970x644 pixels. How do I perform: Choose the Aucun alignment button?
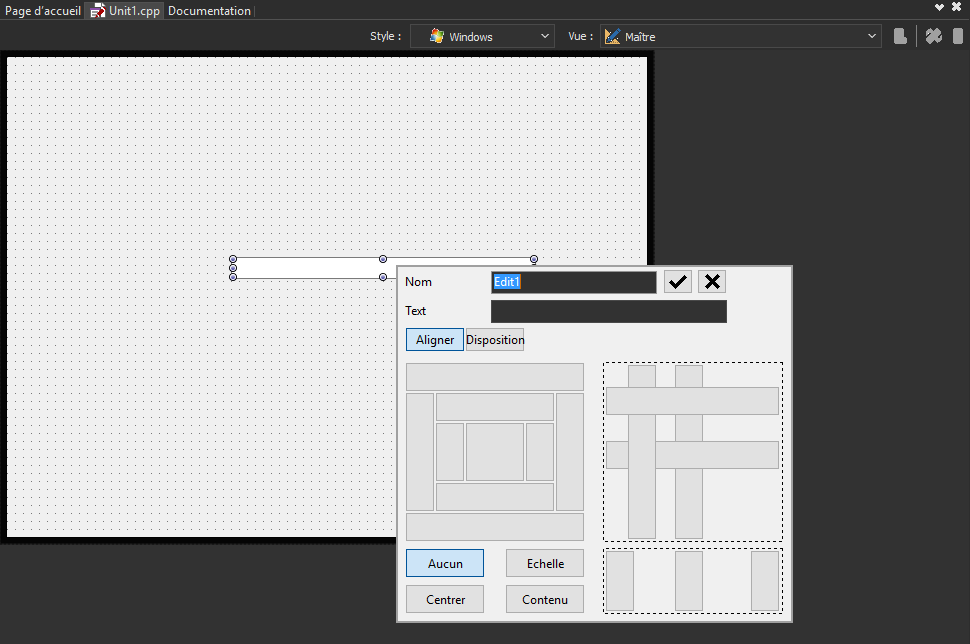pos(445,564)
